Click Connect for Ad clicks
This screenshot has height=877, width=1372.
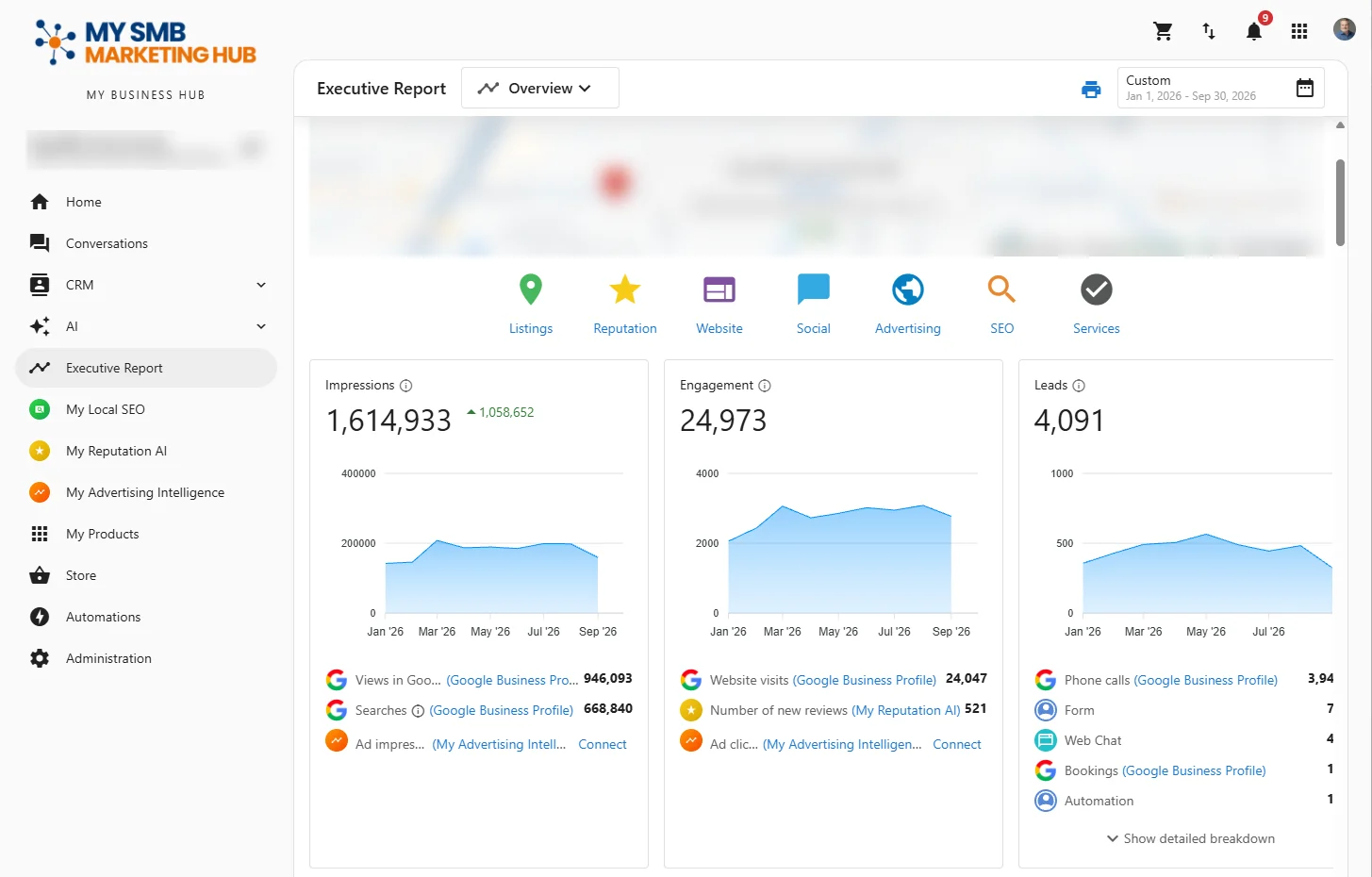pyautogui.click(x=957, y=744)
